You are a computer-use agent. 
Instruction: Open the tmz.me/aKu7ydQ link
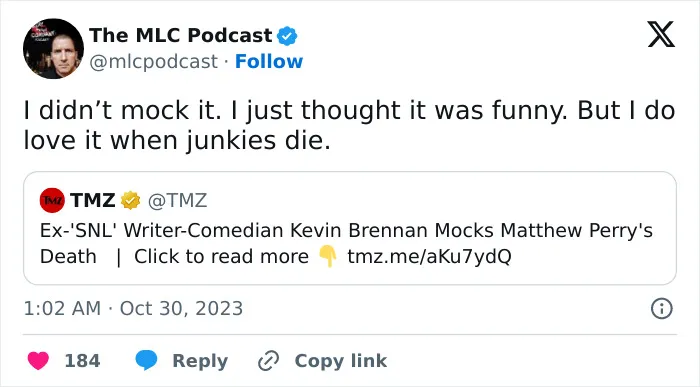[429, 257]
